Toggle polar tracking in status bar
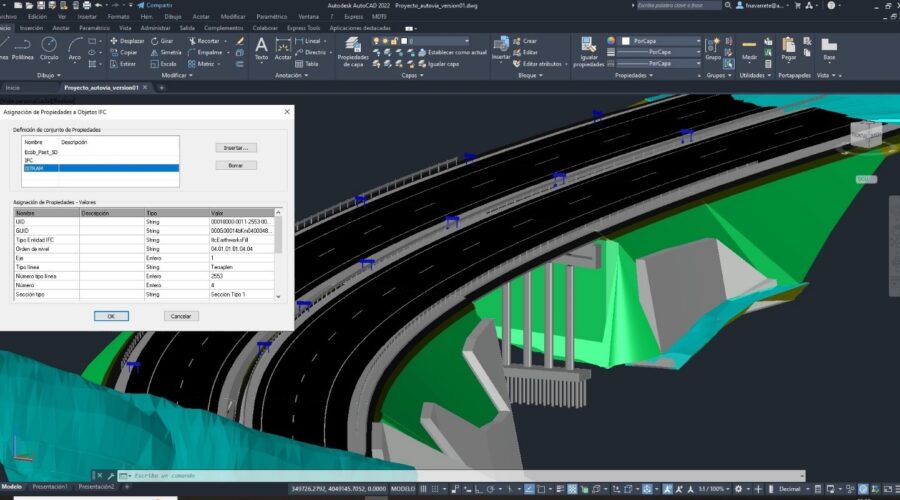Viewport: 900px width, 500px height. click(491, 489)
